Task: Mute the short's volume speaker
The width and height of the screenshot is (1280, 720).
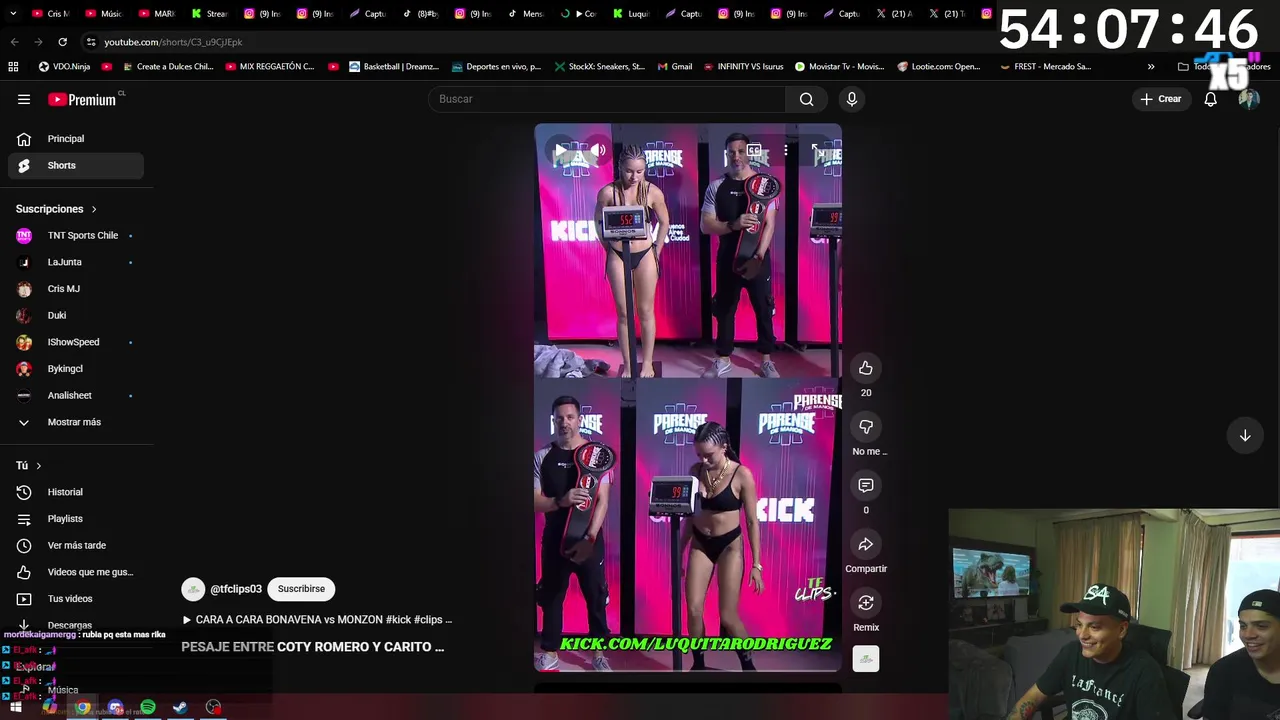Action: point(598,151)
